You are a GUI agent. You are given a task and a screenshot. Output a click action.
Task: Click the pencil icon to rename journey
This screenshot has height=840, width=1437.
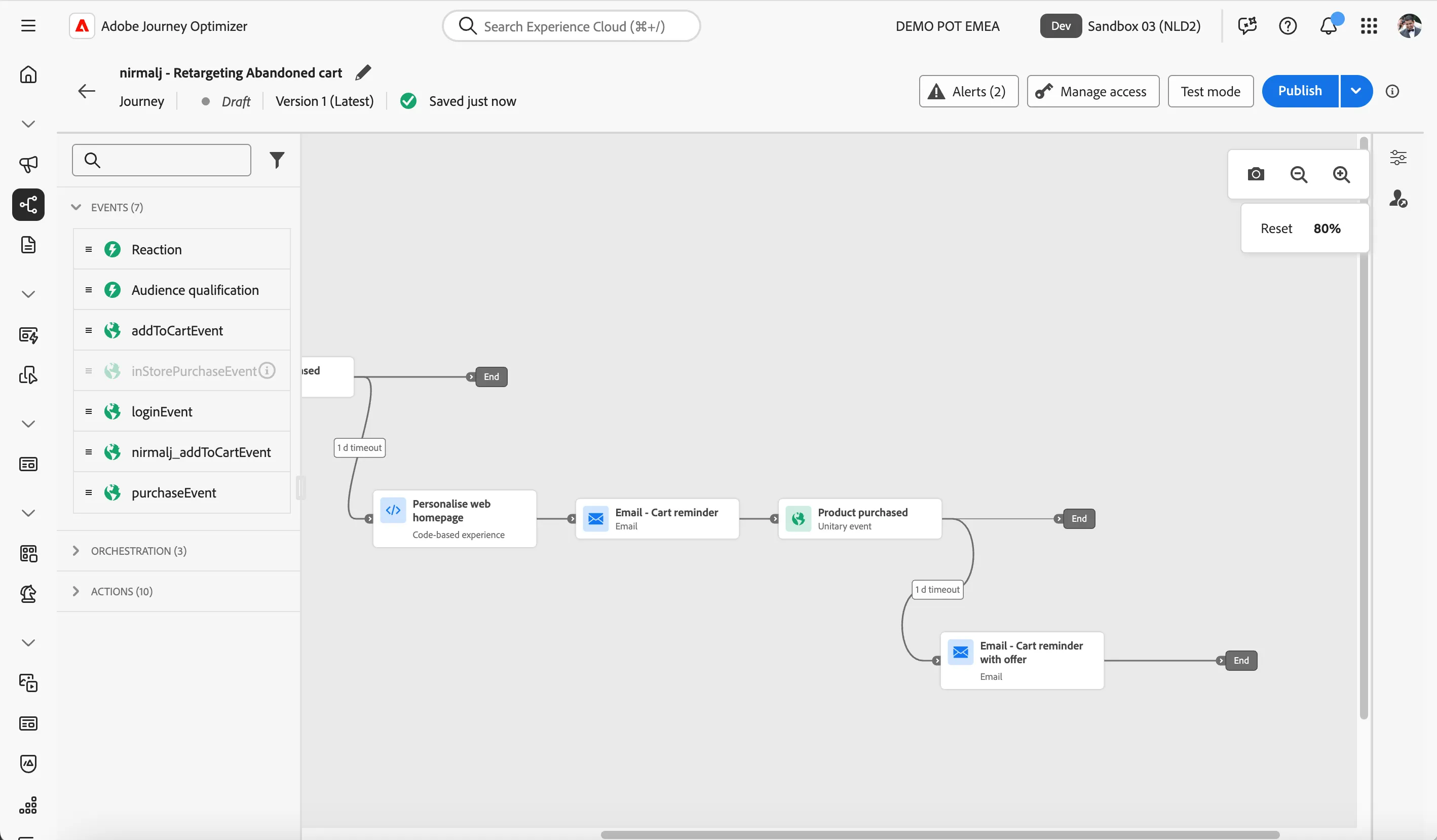point(363,72)
